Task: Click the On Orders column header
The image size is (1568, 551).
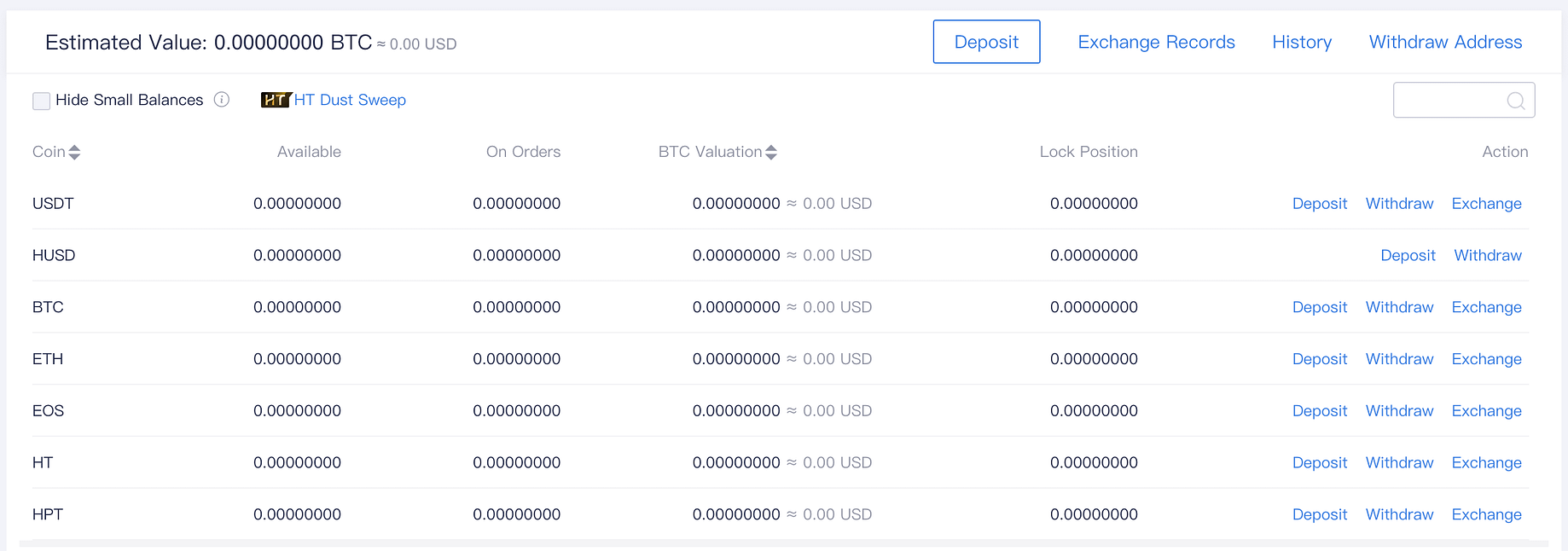Action: click(523, 152)
